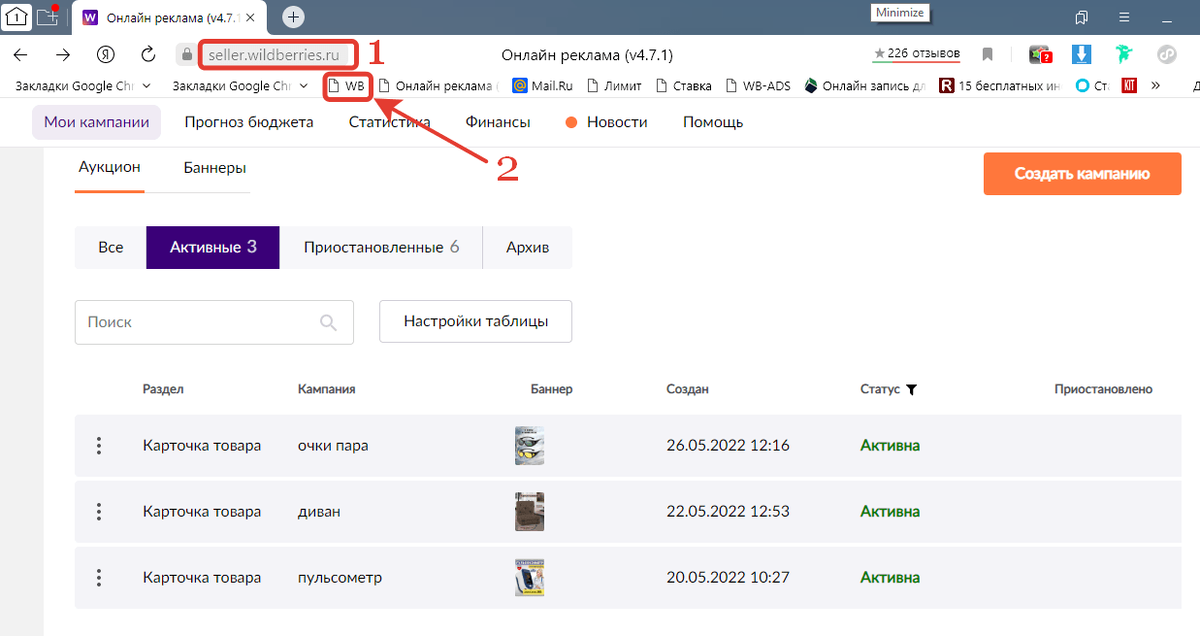Click the date 26.05.2022 12:16
This screenshot has height=636, width=1200.
point(728,446)
